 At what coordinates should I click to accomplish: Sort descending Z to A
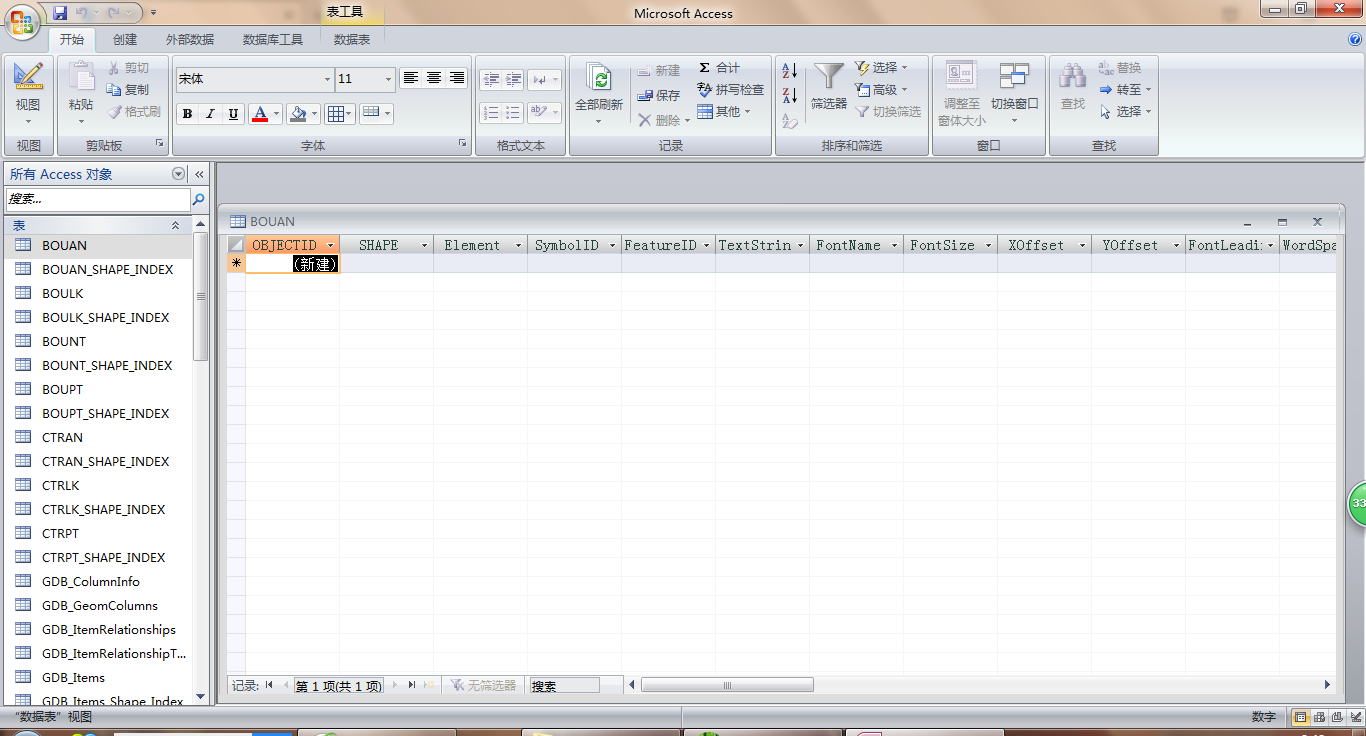pyautogui.click(x=790, y=96)
